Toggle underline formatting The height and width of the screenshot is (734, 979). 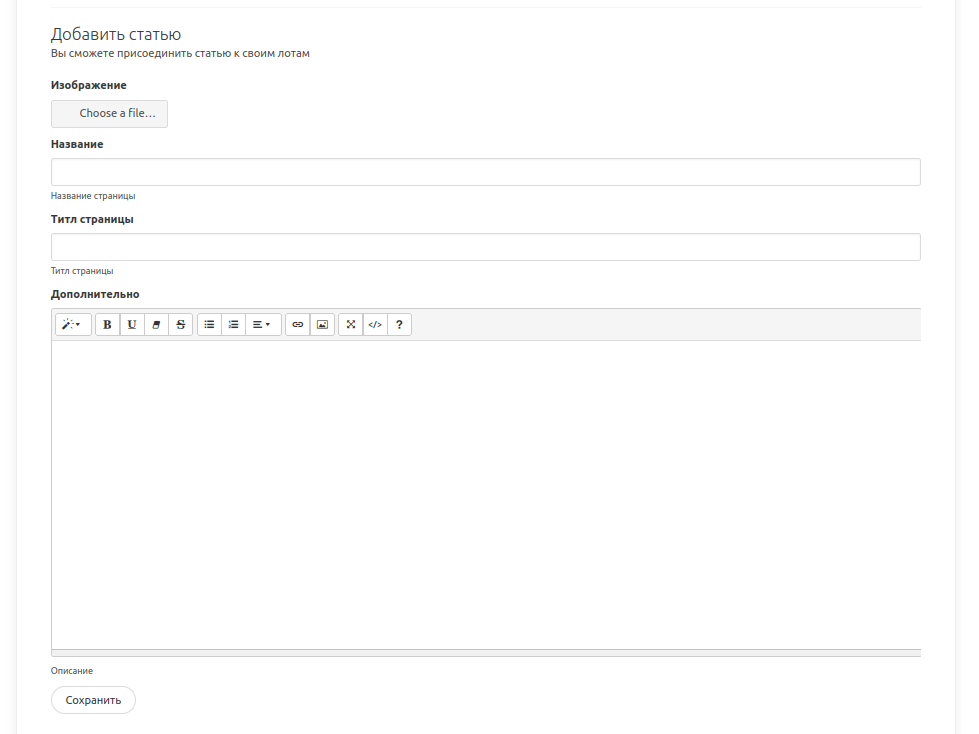132,325
